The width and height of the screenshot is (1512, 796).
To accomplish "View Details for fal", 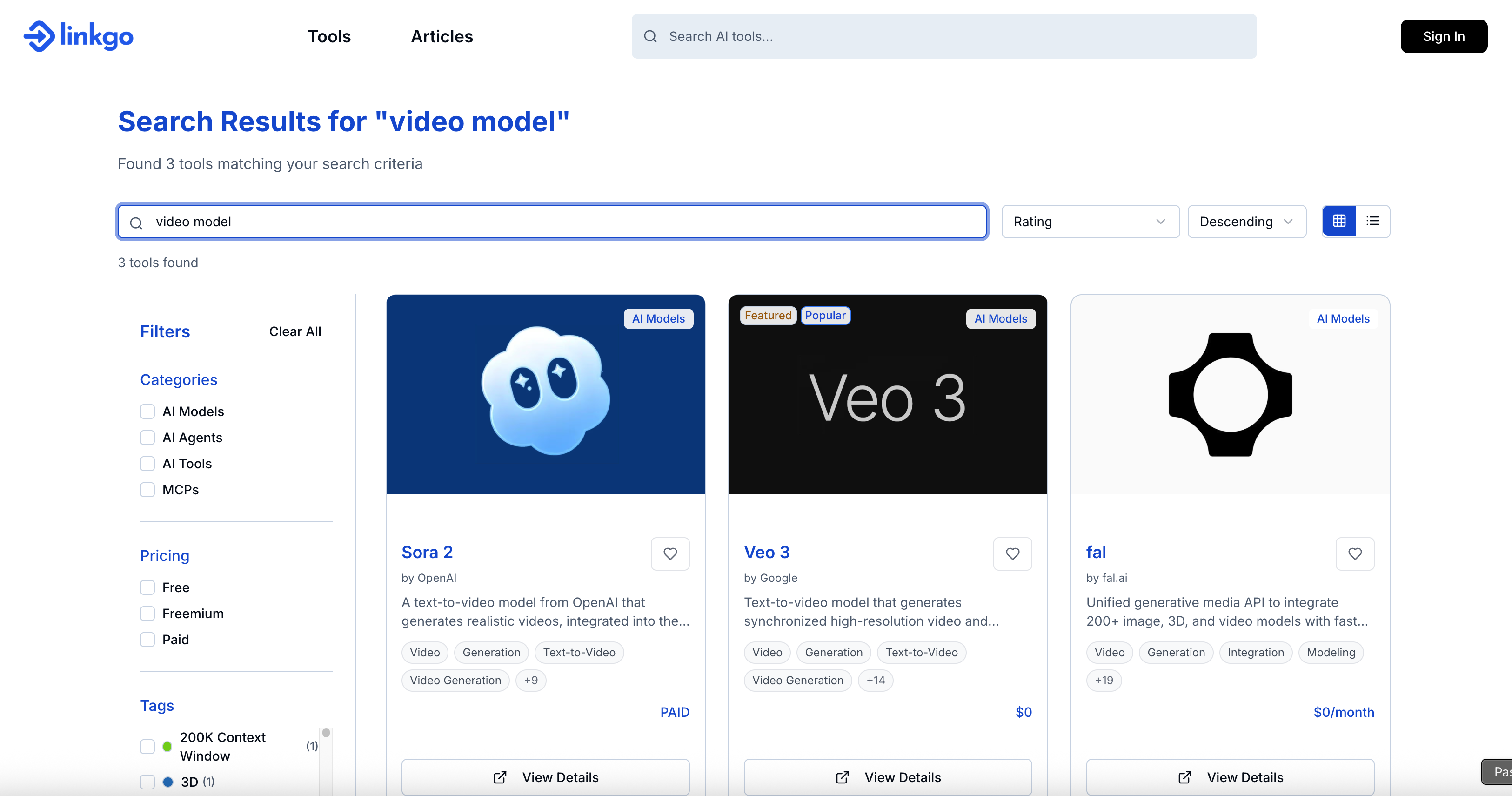I will (x=1230, y=777).
